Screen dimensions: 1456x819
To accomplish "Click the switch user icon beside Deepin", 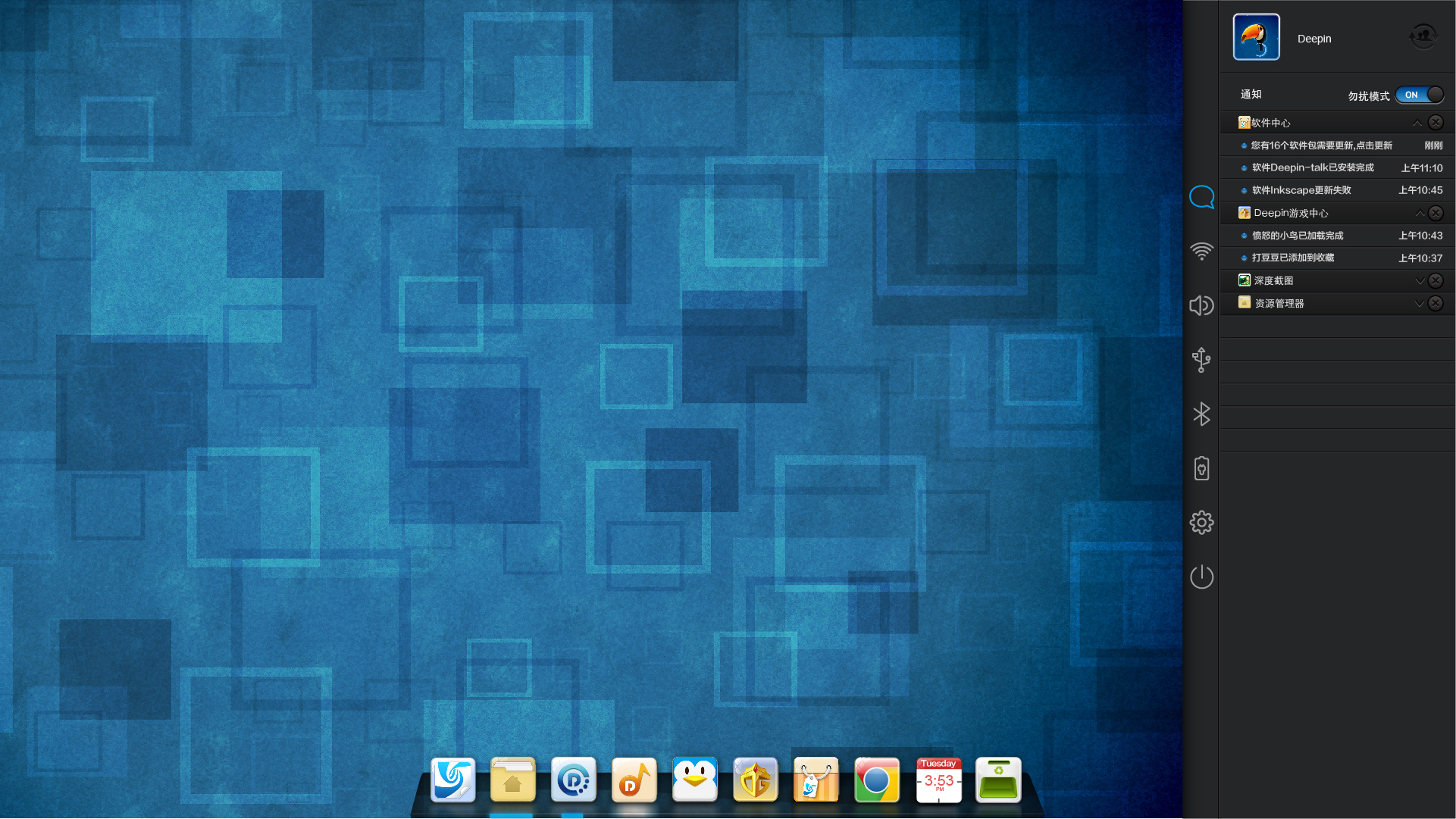I will pos(1423,36).
